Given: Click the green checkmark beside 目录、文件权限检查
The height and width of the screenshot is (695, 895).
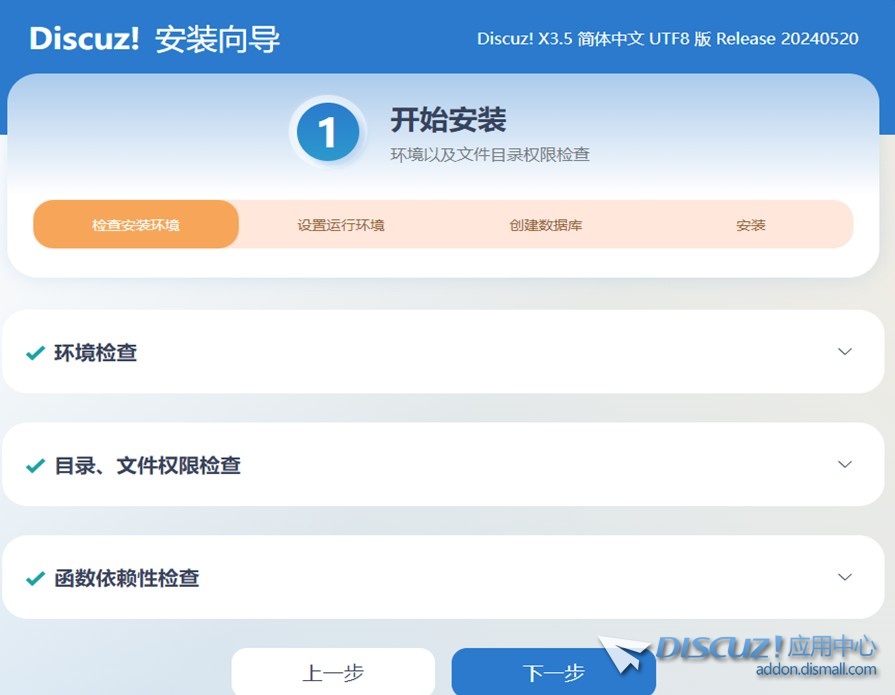Looking at the screenshot, I should coord(35,466).
